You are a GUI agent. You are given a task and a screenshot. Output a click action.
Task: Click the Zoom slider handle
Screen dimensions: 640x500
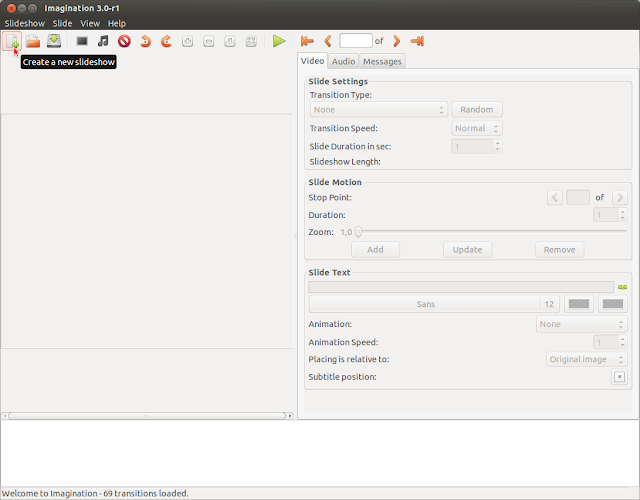[x=358, y=232]
